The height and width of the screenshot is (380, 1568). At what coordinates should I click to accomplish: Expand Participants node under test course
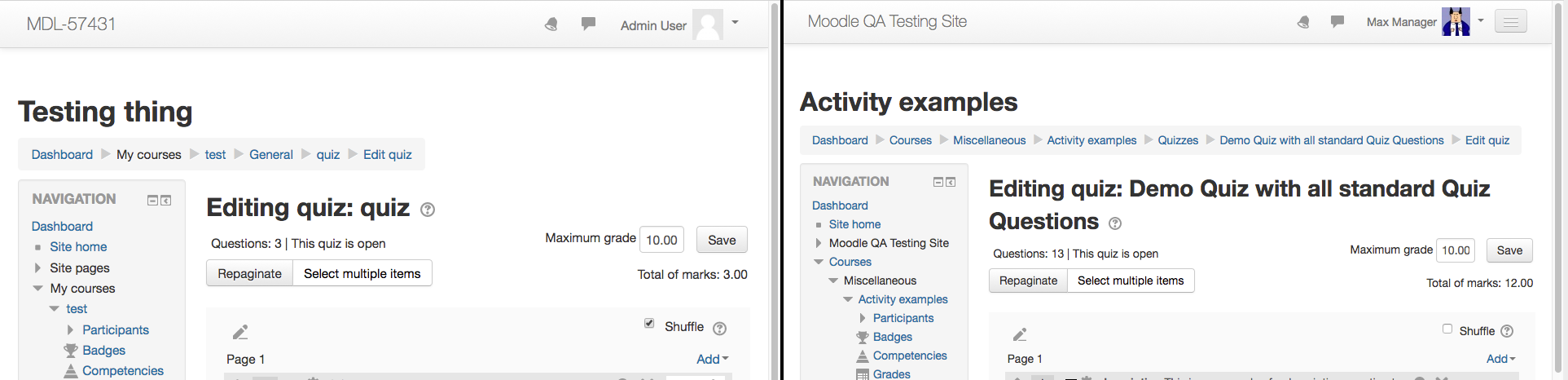coord(70,330)
